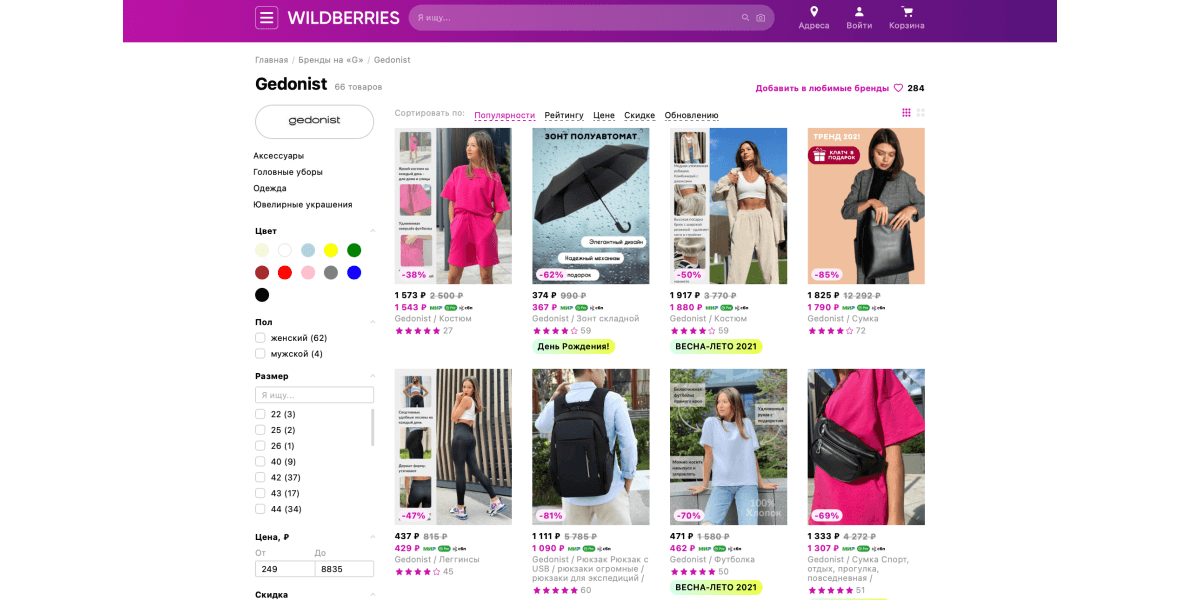The height and width of the screenshot is (600, 1180).
Task: Open the Одежда category
Action: [x=269, y=188]
